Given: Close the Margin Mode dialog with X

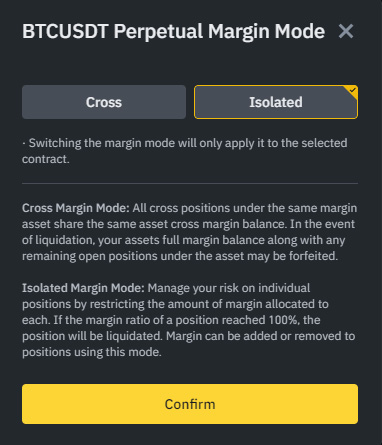Looking at the screenshot, I should [346, 31].
